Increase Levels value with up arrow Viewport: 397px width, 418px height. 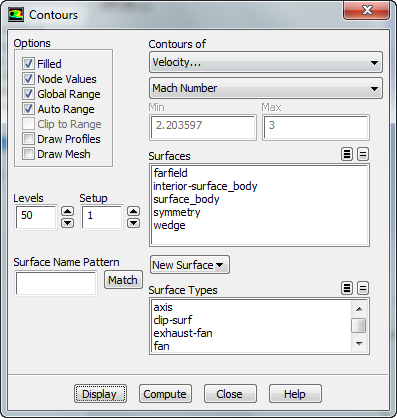click(68, 211)
